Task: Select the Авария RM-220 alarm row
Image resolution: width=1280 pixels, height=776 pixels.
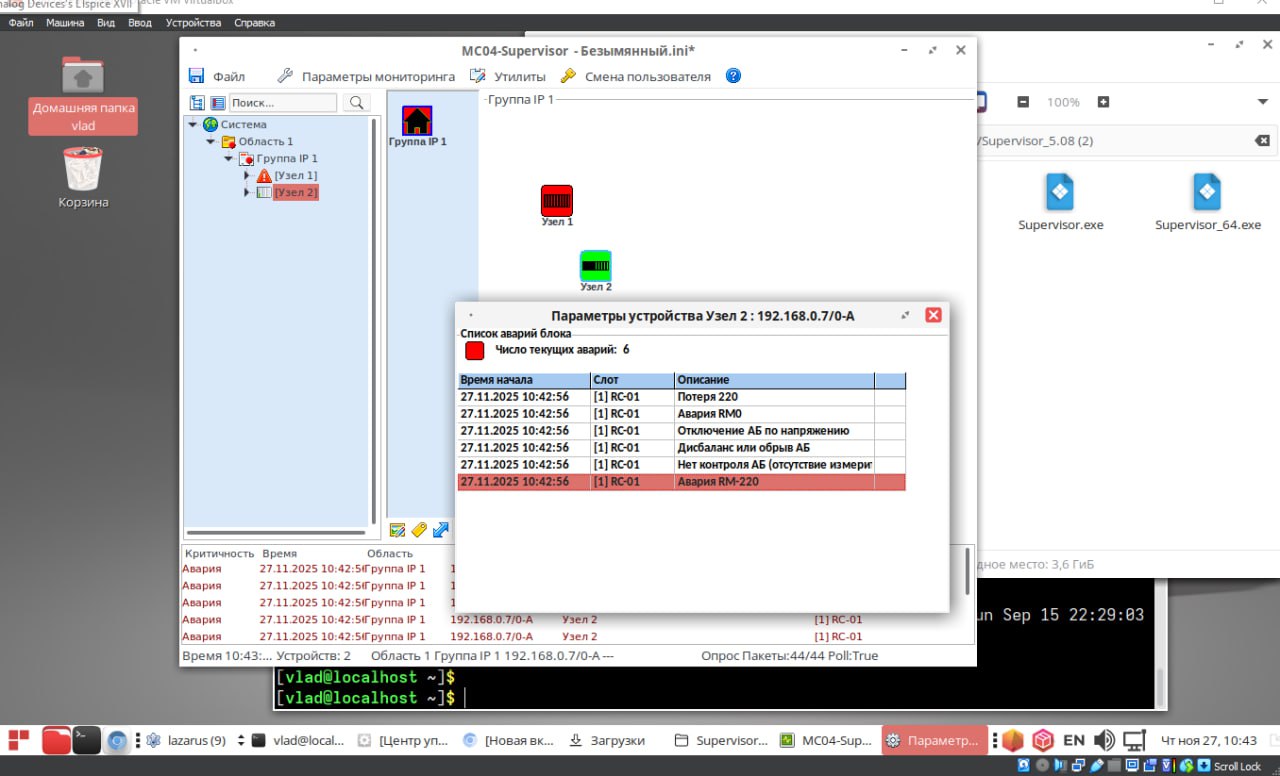Action: tap(680, 482)
